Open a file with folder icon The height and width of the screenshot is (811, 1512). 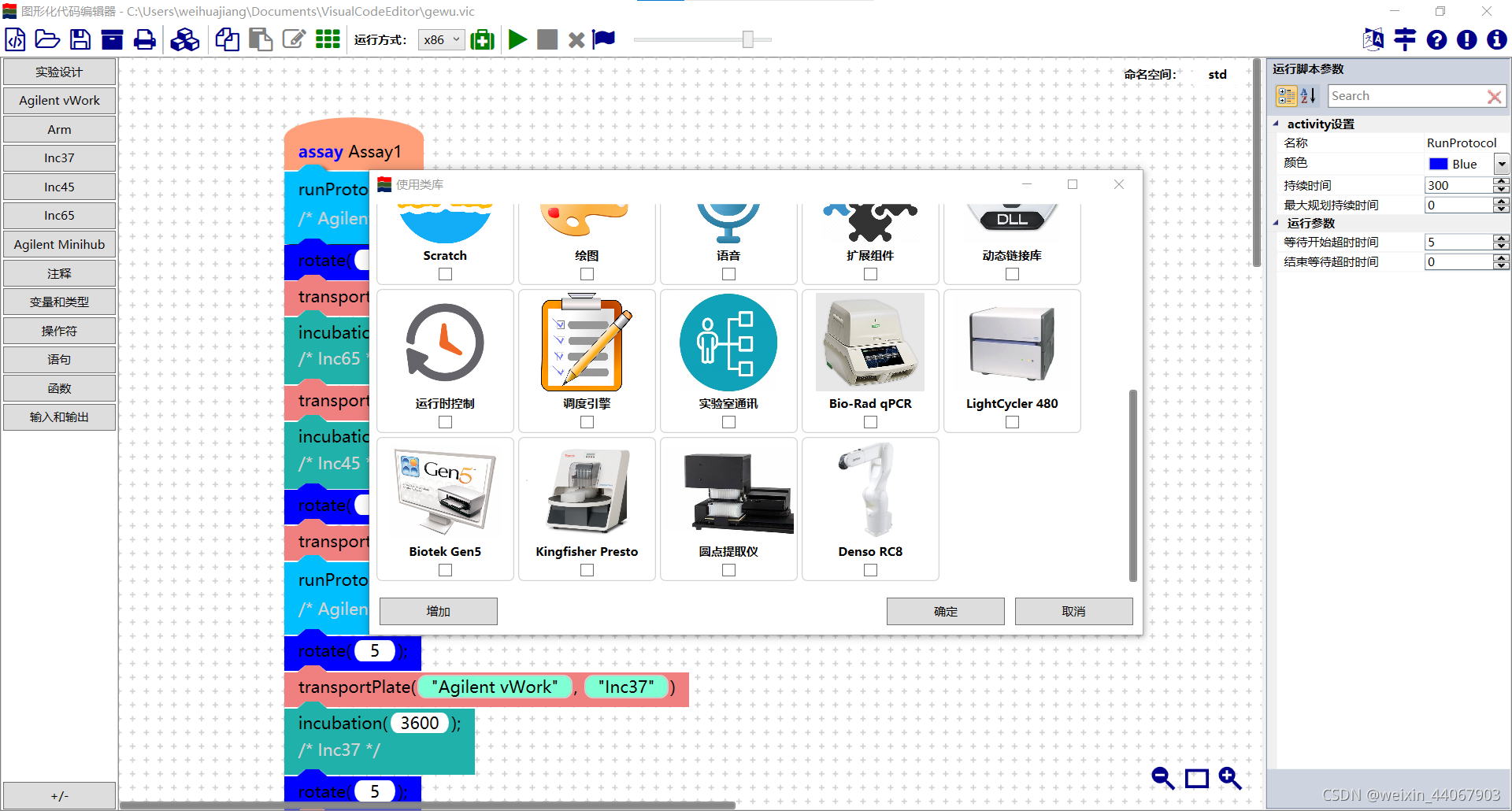[47, 39]
